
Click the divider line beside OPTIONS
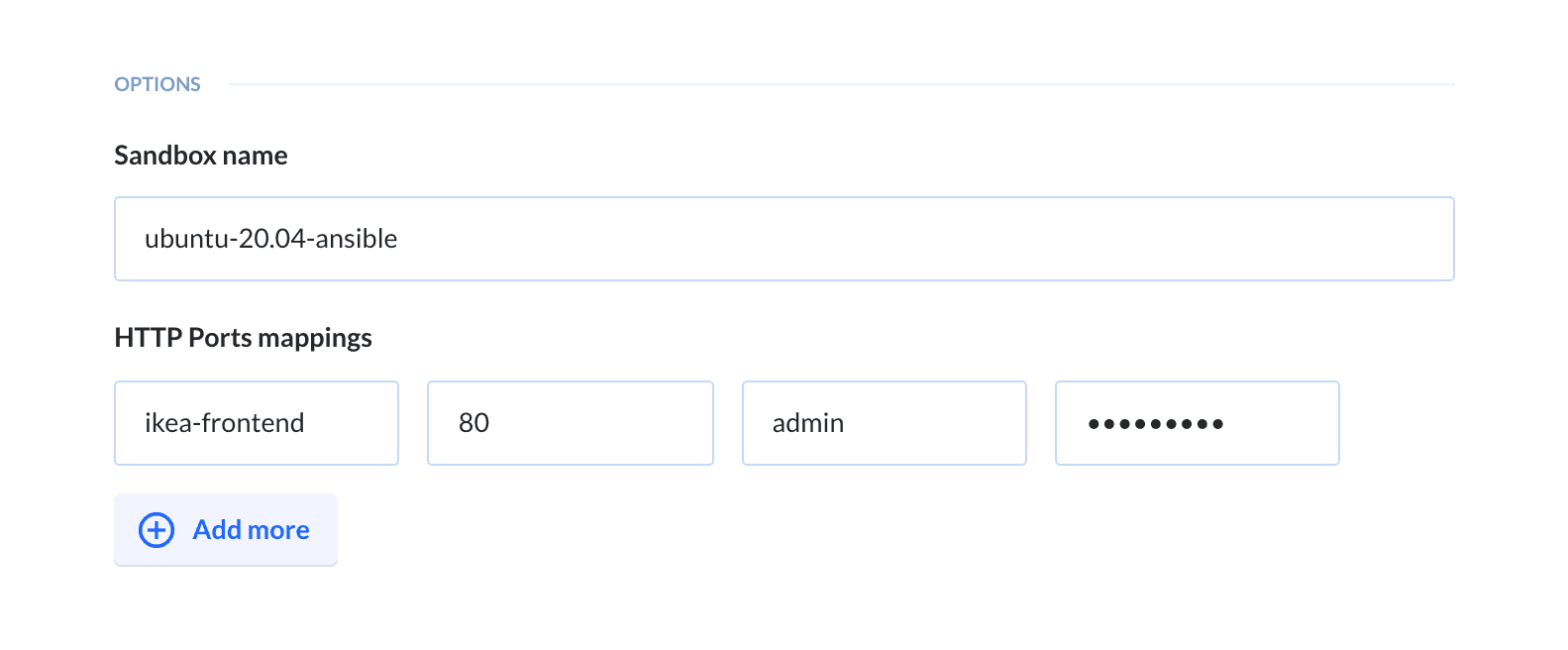point(840,84)
